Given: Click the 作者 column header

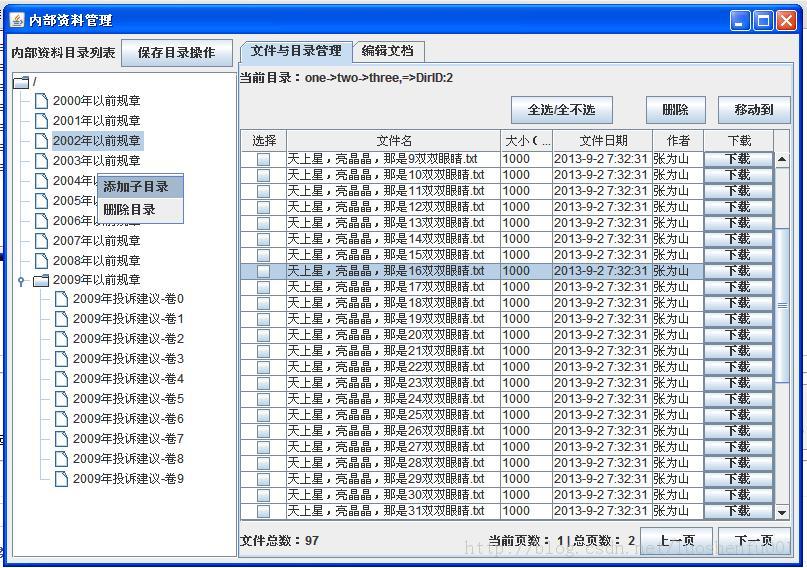Looking at the screenshot, I should [x=678, y=140].
